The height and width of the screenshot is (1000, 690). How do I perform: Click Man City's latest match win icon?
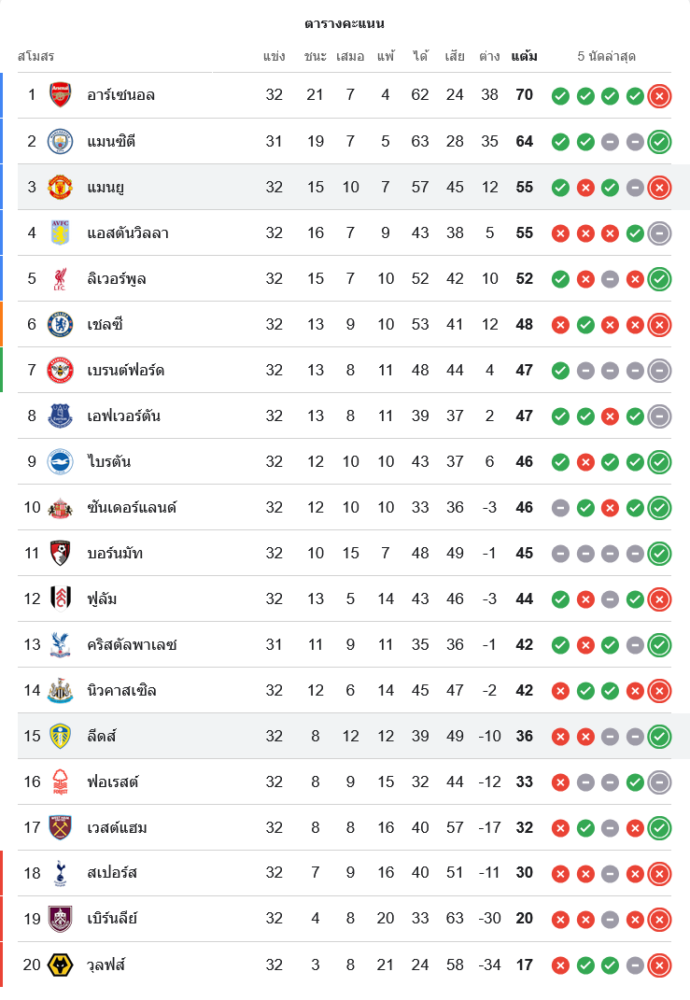[x=659, y=142]
